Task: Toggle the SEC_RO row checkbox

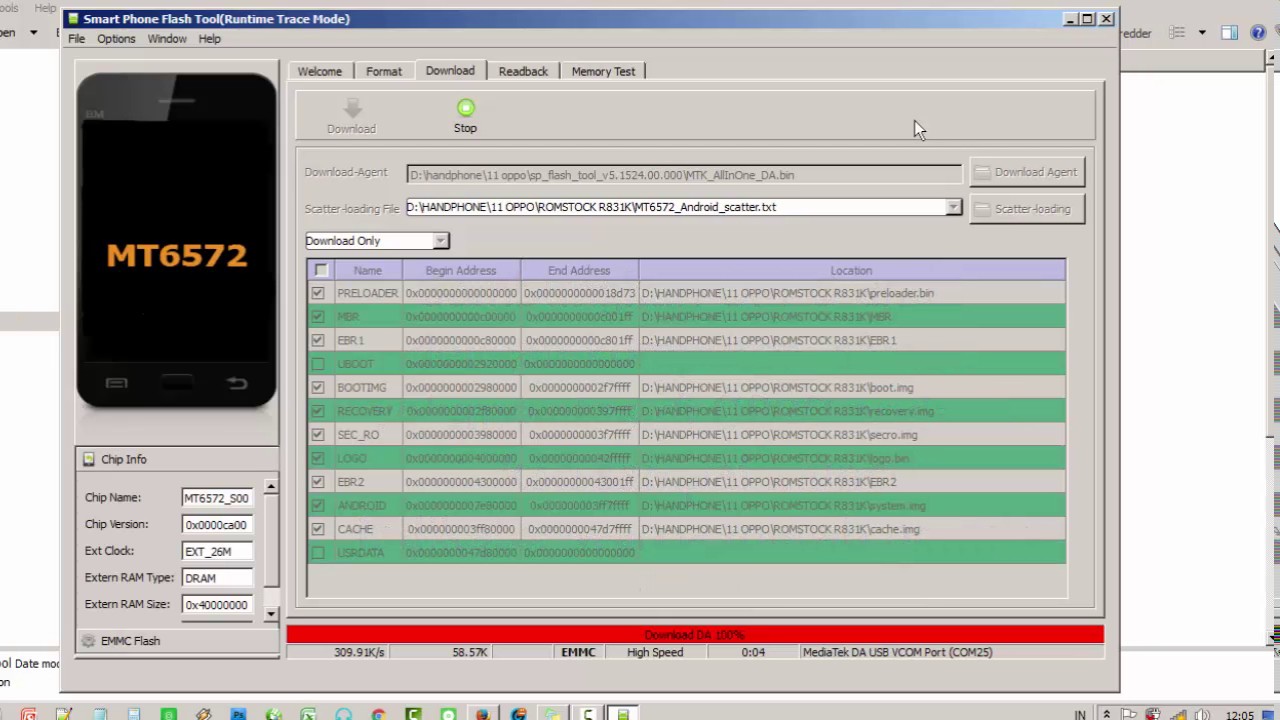Action: 318,435
